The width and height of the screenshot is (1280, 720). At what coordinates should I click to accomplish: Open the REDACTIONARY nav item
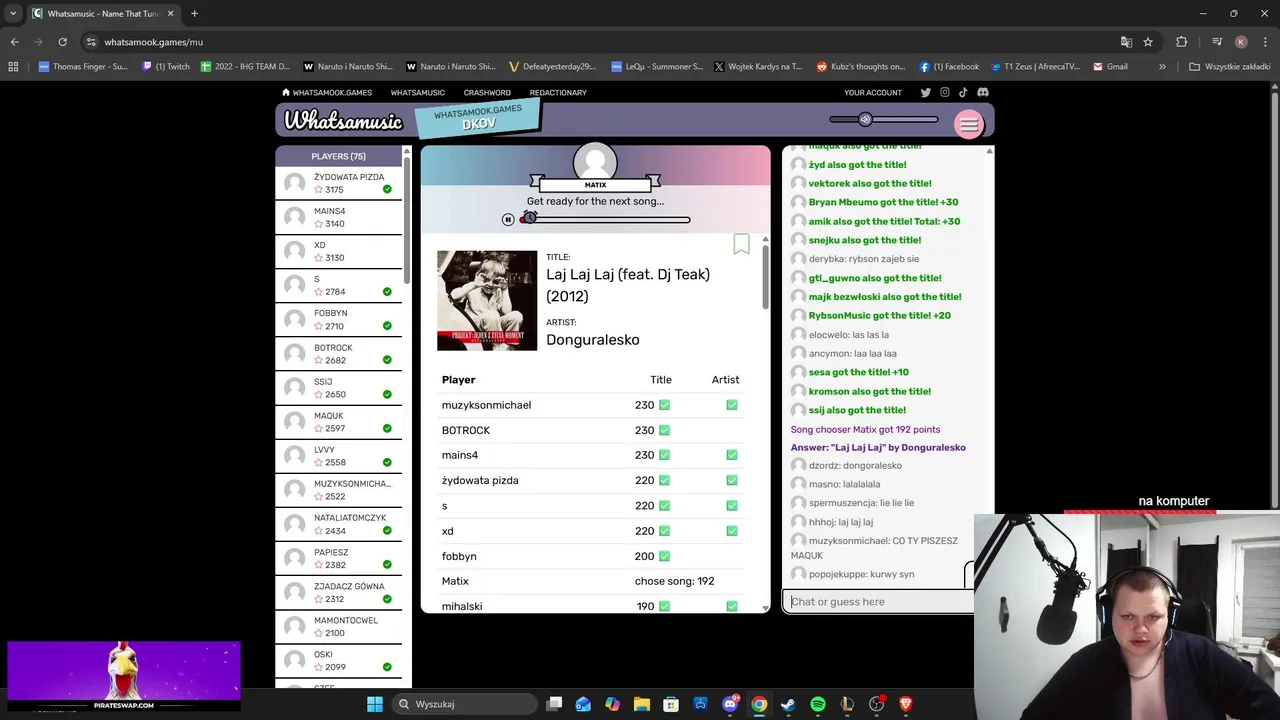[558, 92]
